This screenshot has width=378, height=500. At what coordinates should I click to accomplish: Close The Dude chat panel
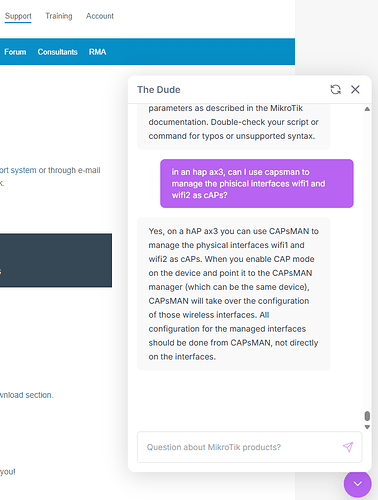click(x=355, y=89)
